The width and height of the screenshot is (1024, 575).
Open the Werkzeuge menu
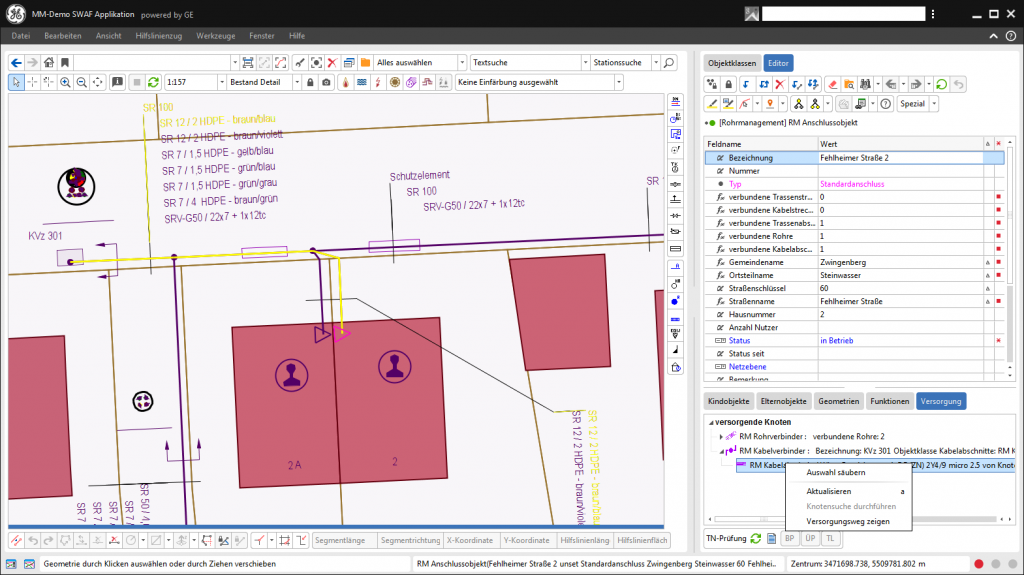point(215,35)
